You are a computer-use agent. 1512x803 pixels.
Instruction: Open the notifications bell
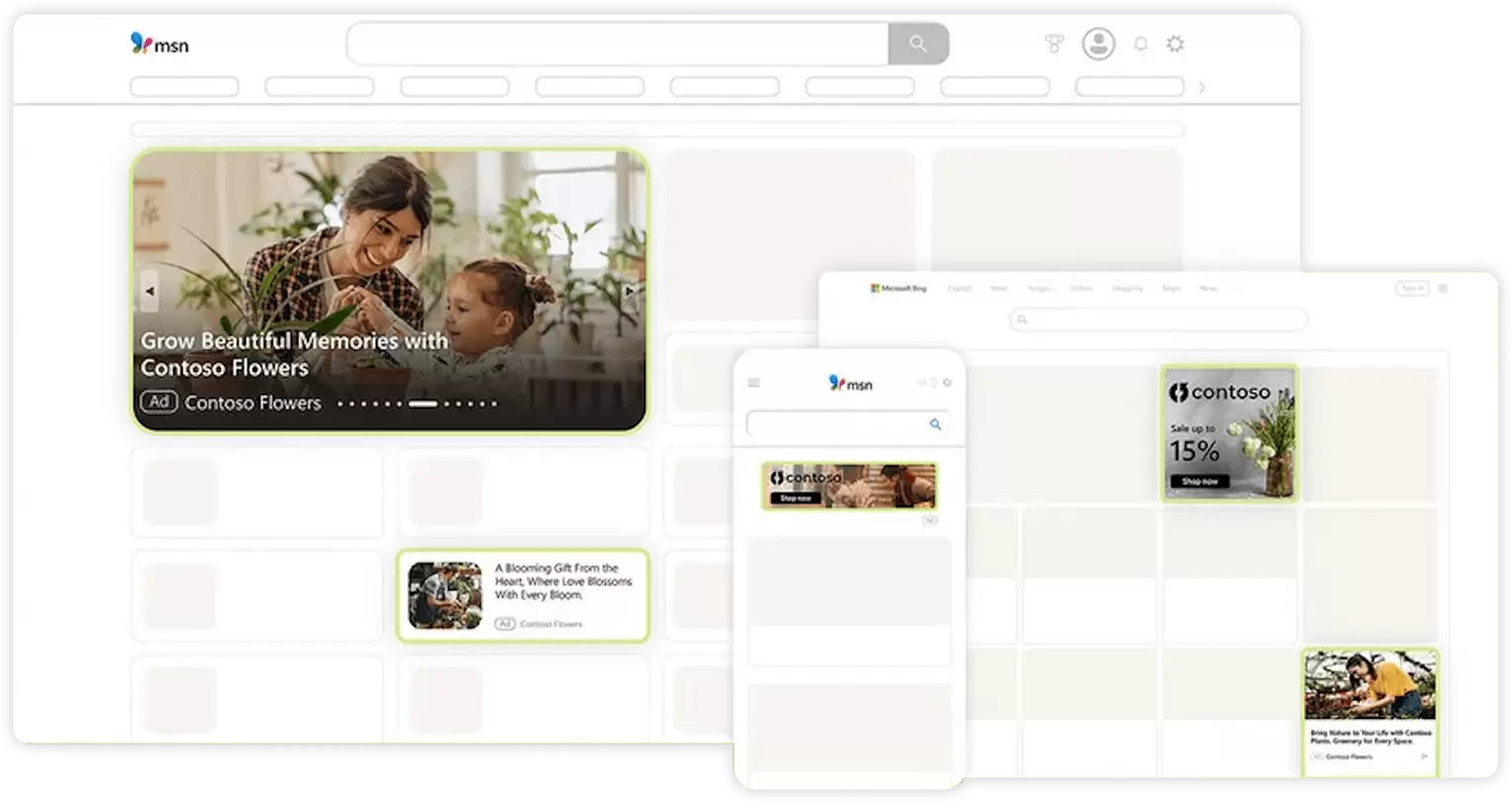pos(1141,45)
